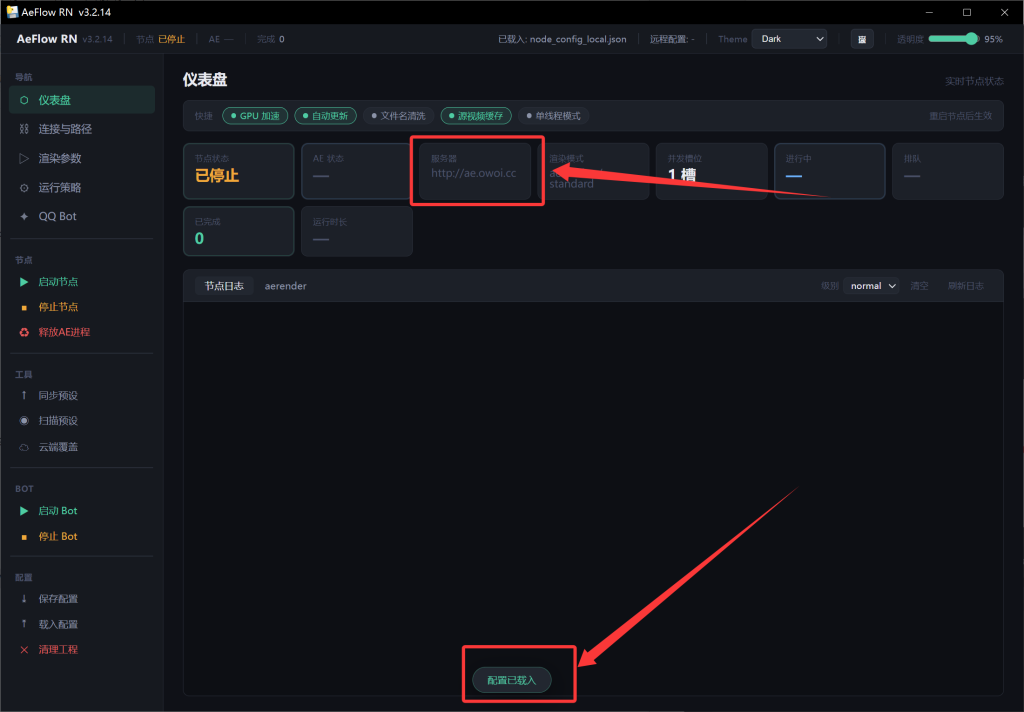Open the log level dropdown set to normal

coord(871,286)
